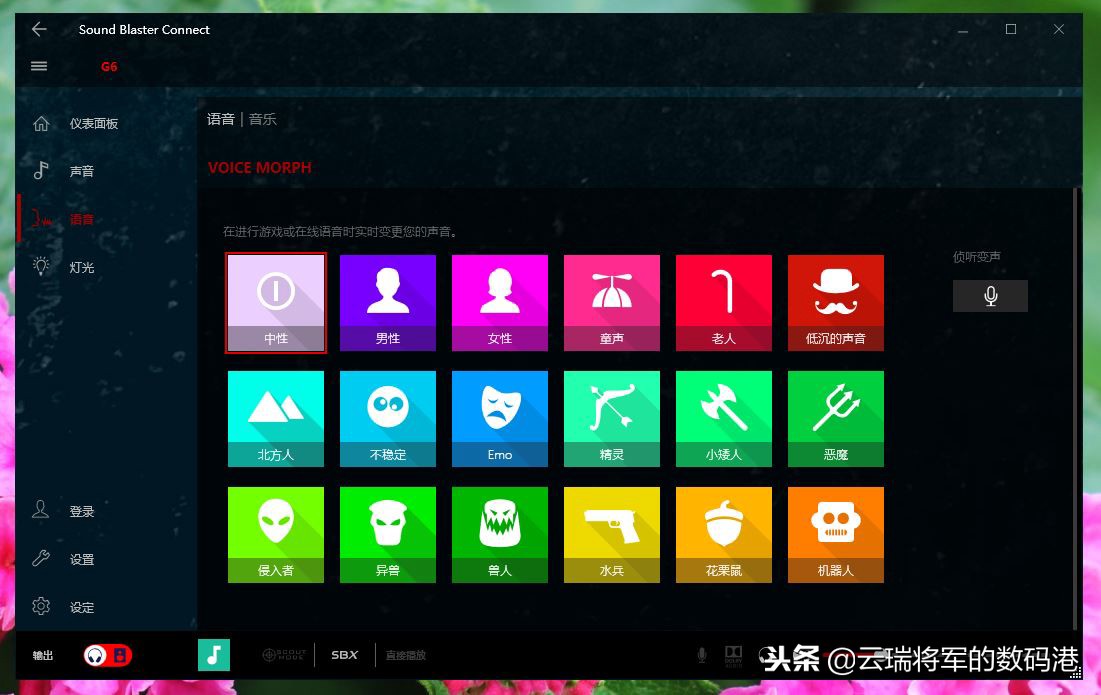Open the 声音 sound section
This screenshot has height=695, width=1101.
(x=105, y=171)
